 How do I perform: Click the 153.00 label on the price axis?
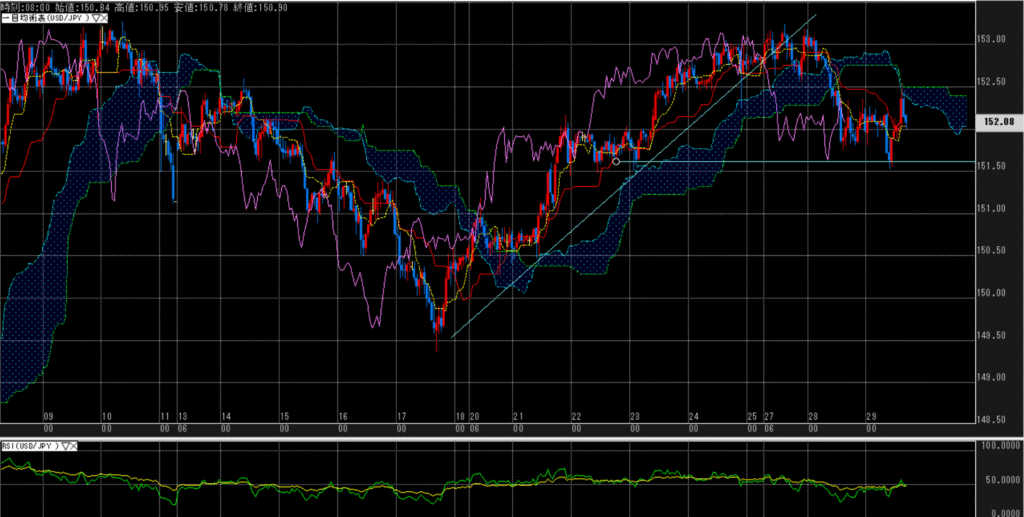(x=992, y=39)
